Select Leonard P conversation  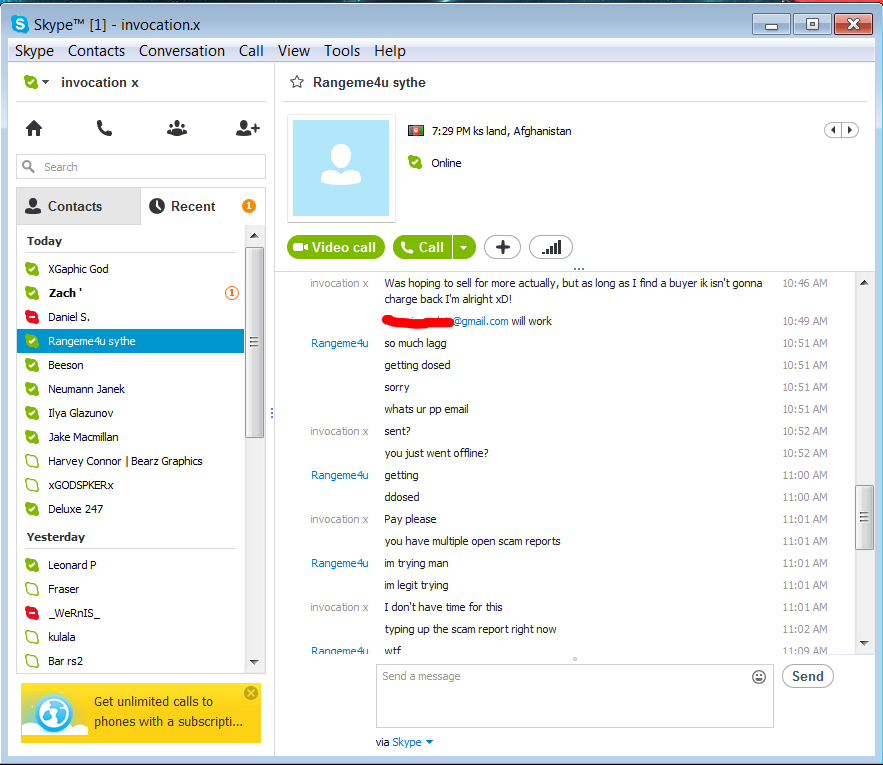131,565
